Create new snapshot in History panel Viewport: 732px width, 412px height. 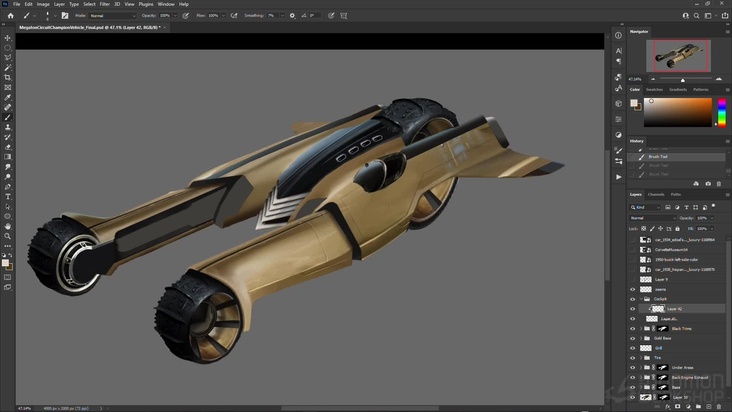708,184
